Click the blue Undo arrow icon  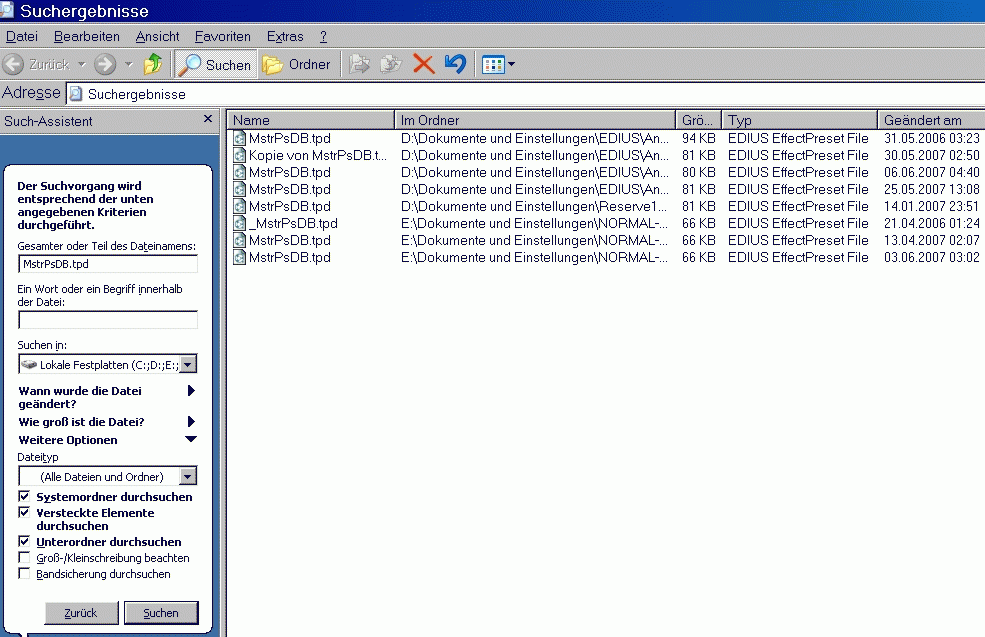(455, 64)
